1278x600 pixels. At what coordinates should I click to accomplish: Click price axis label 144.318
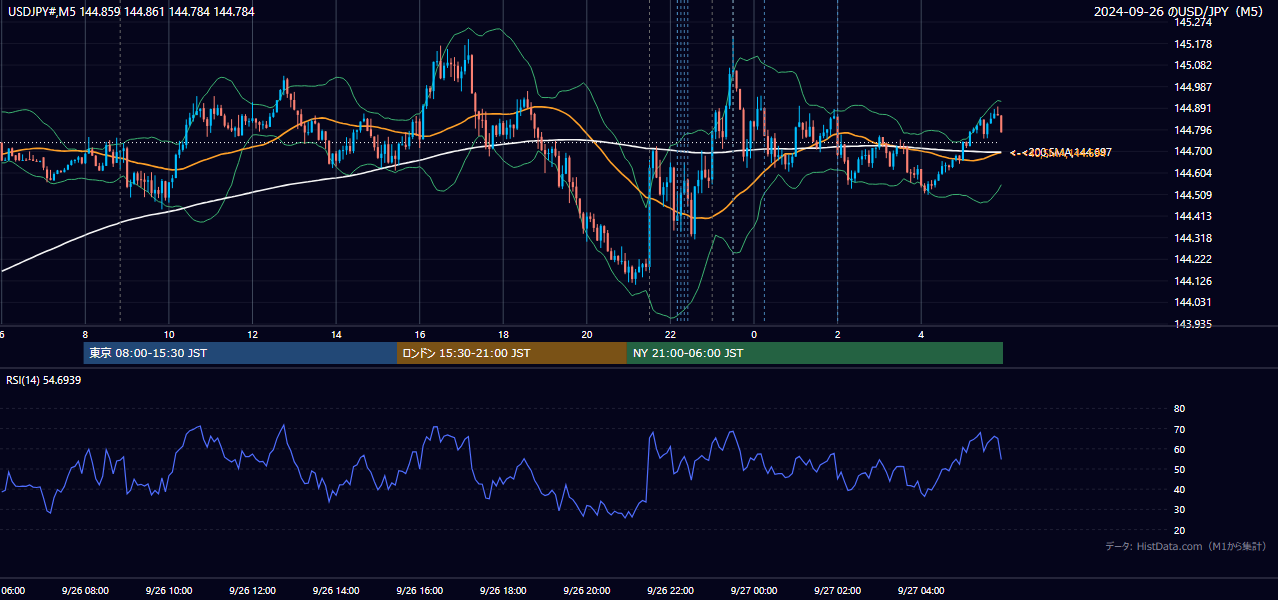point(1193,238)
